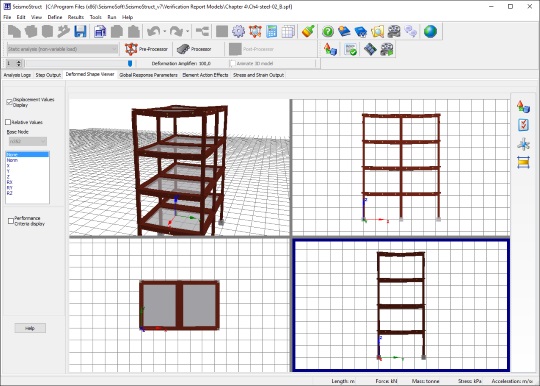Select the Deformed Shape Viewer tab

pos(90,74)
